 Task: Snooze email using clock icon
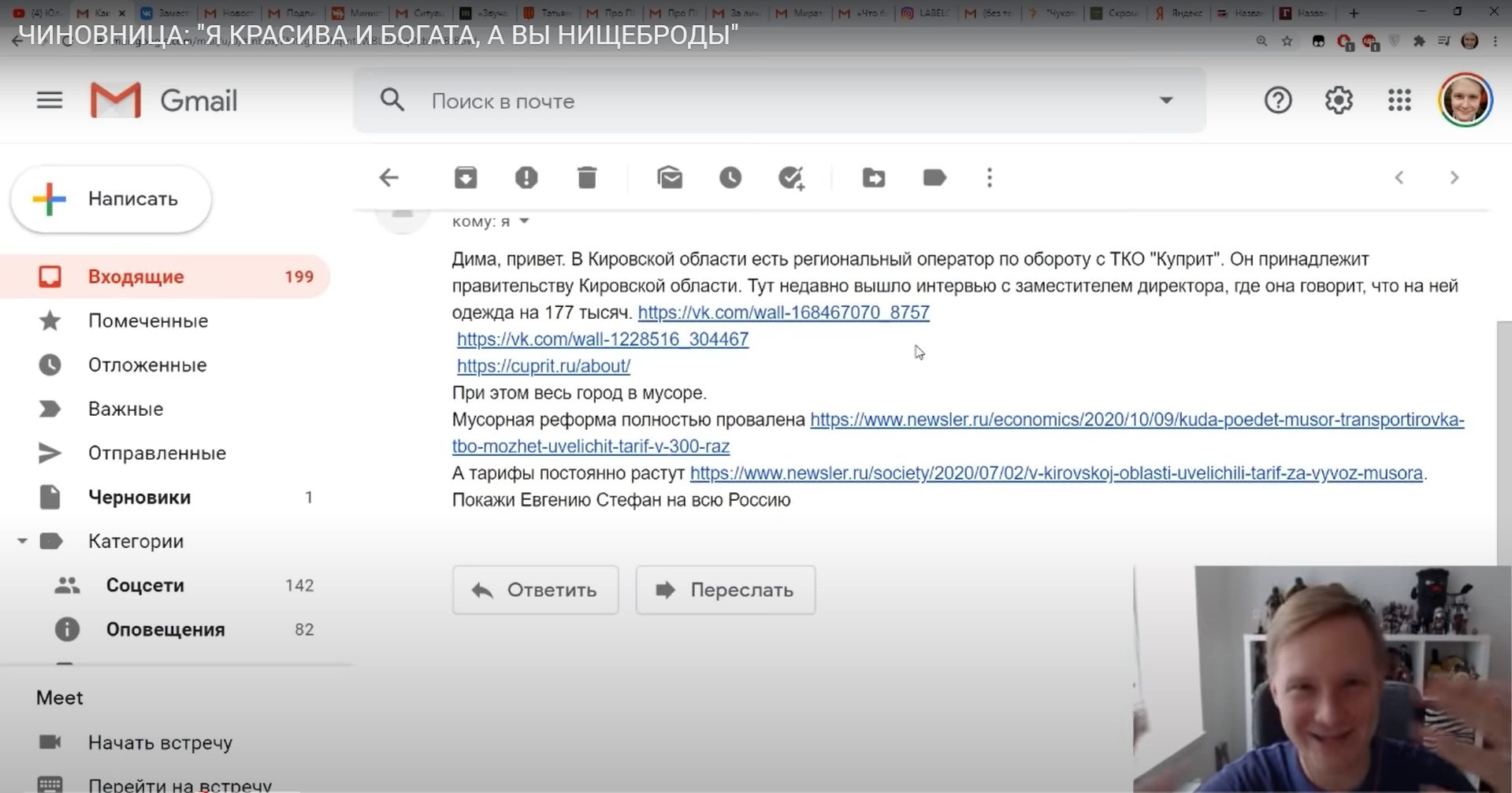(730, 178)
